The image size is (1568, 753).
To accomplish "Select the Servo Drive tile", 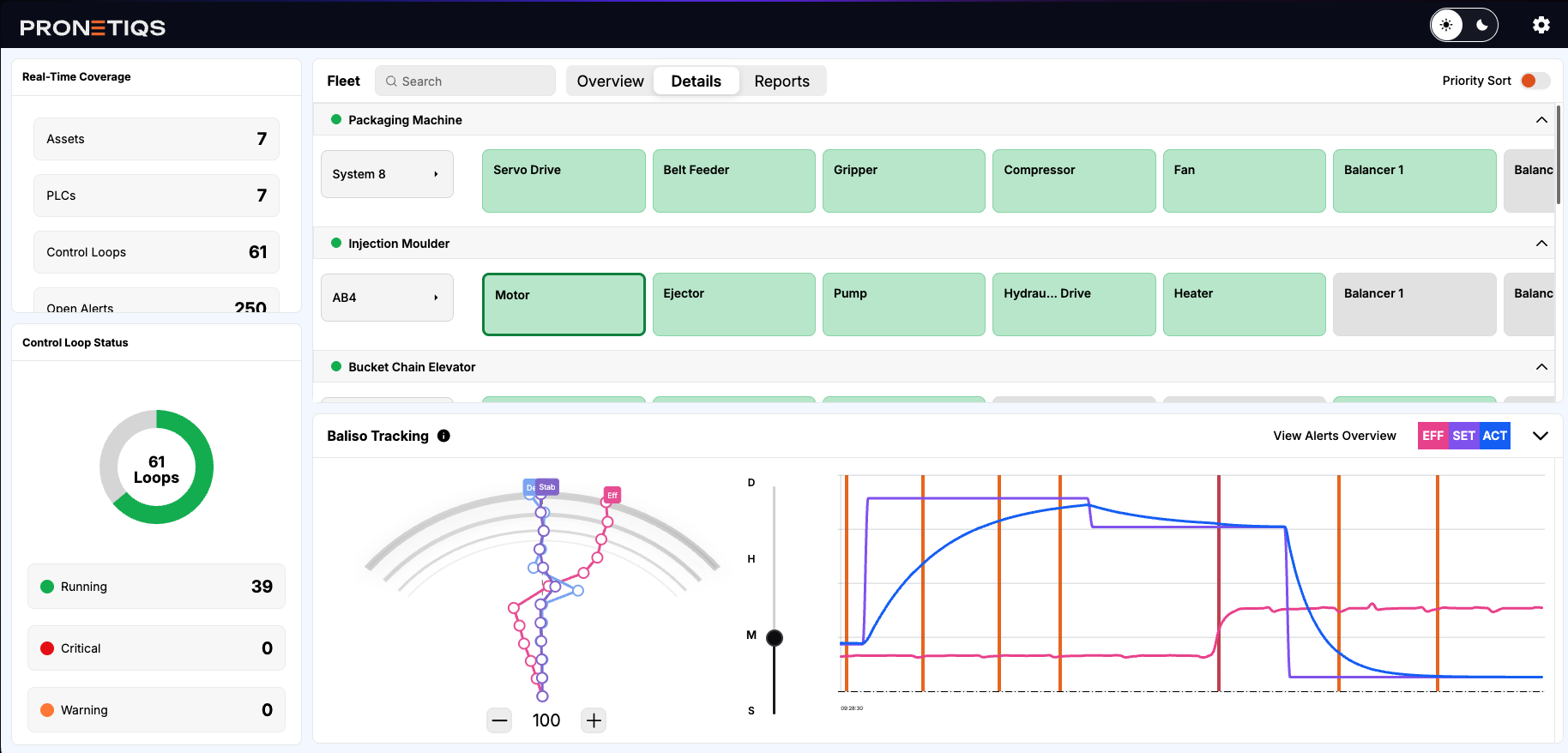I will pos(564,181).
